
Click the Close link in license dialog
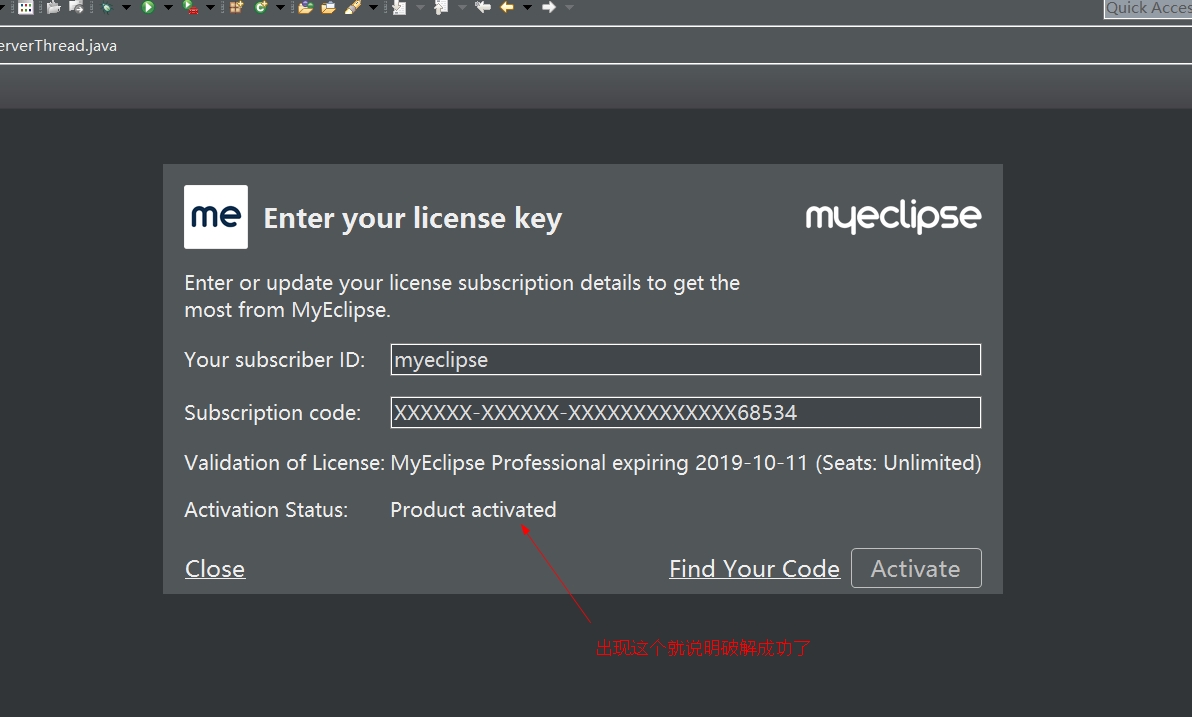(x=215, y=569)
